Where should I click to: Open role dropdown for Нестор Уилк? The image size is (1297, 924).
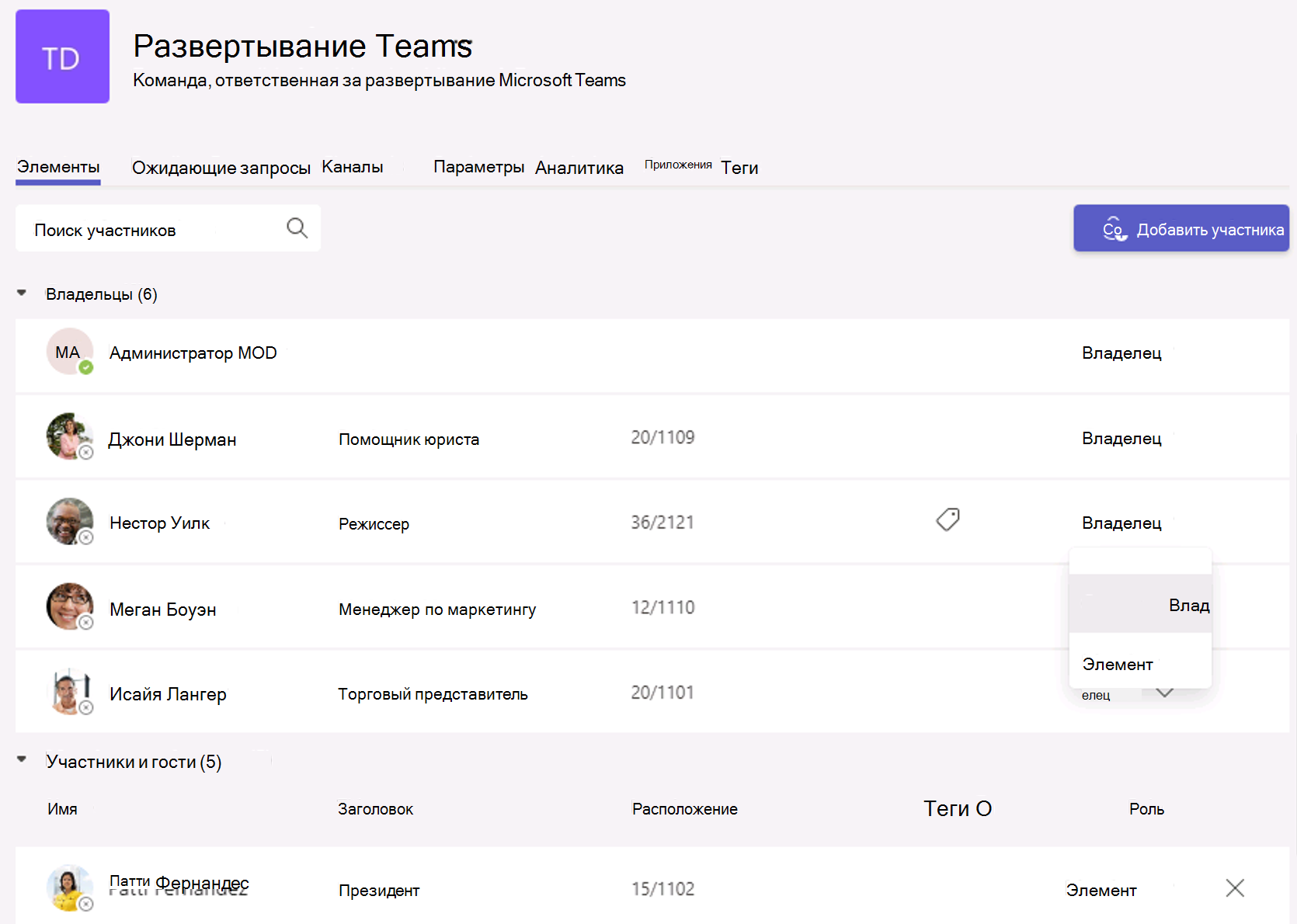click(1121, 523)
